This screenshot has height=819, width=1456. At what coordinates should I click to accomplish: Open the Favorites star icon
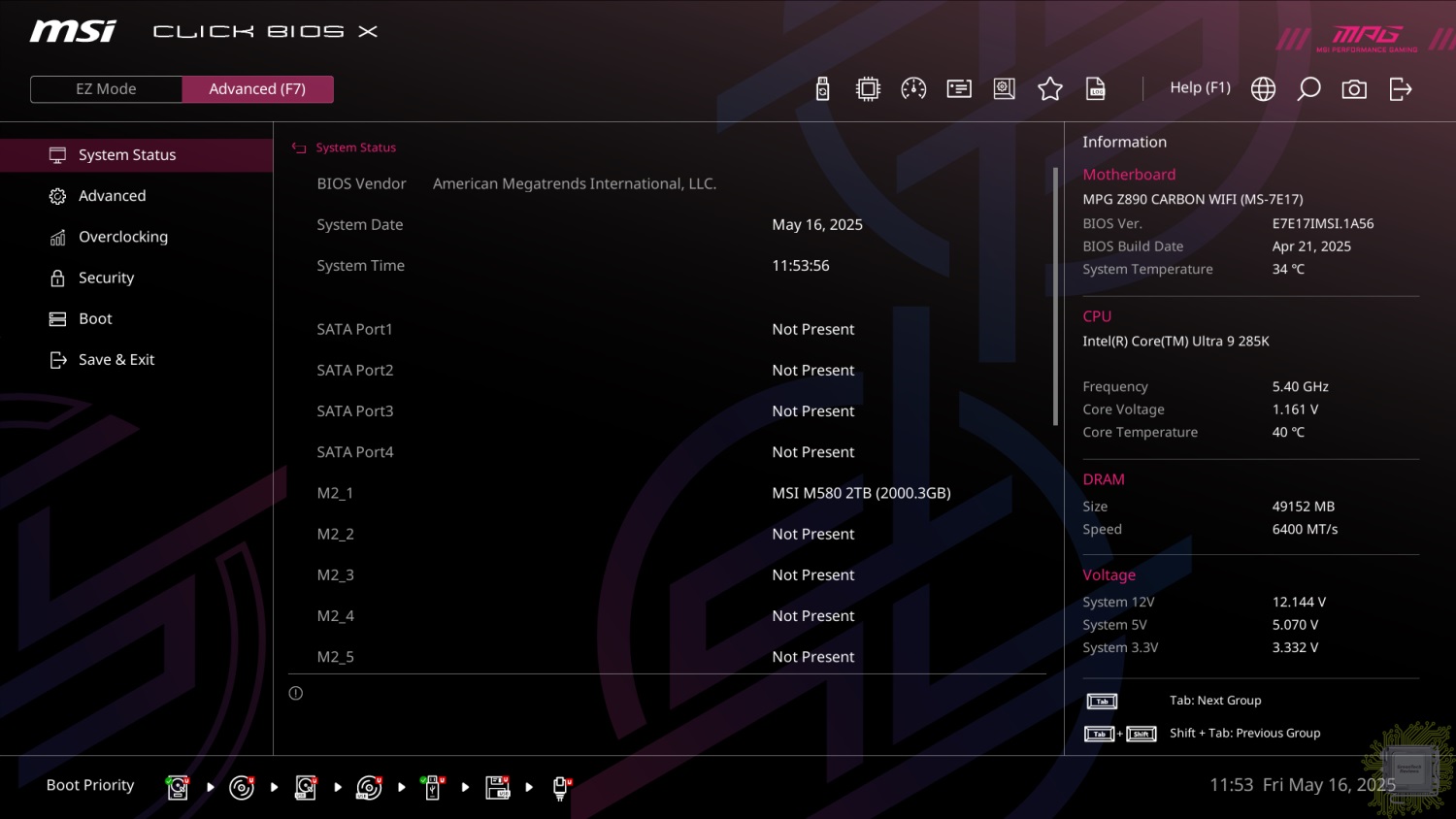[x=1050, y=89]
